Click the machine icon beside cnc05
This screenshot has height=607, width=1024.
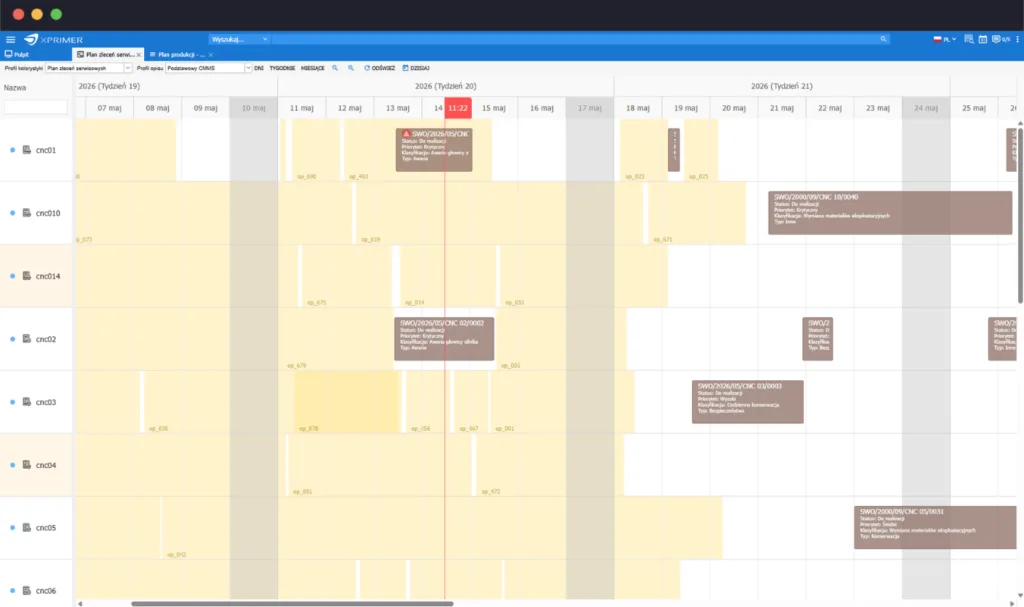click(x=27, y=527)
